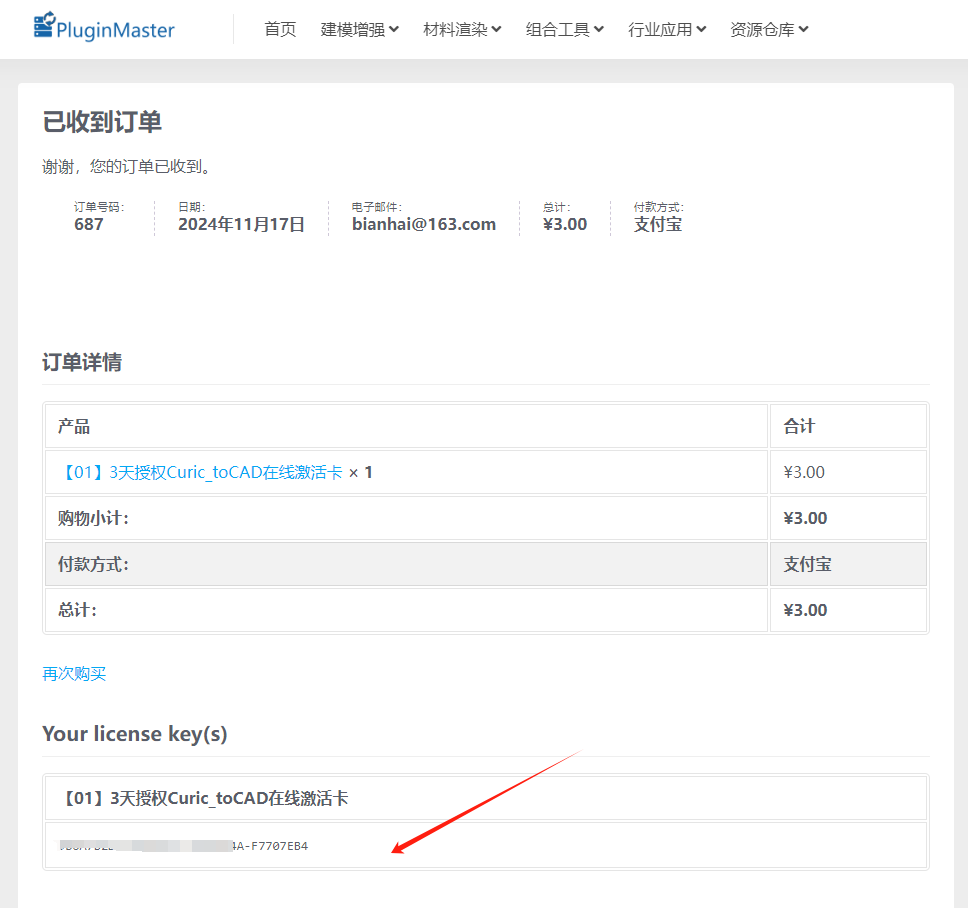
Task: Click the product name in the license key table
Action: pyautogui.click(x=205, y=798)
